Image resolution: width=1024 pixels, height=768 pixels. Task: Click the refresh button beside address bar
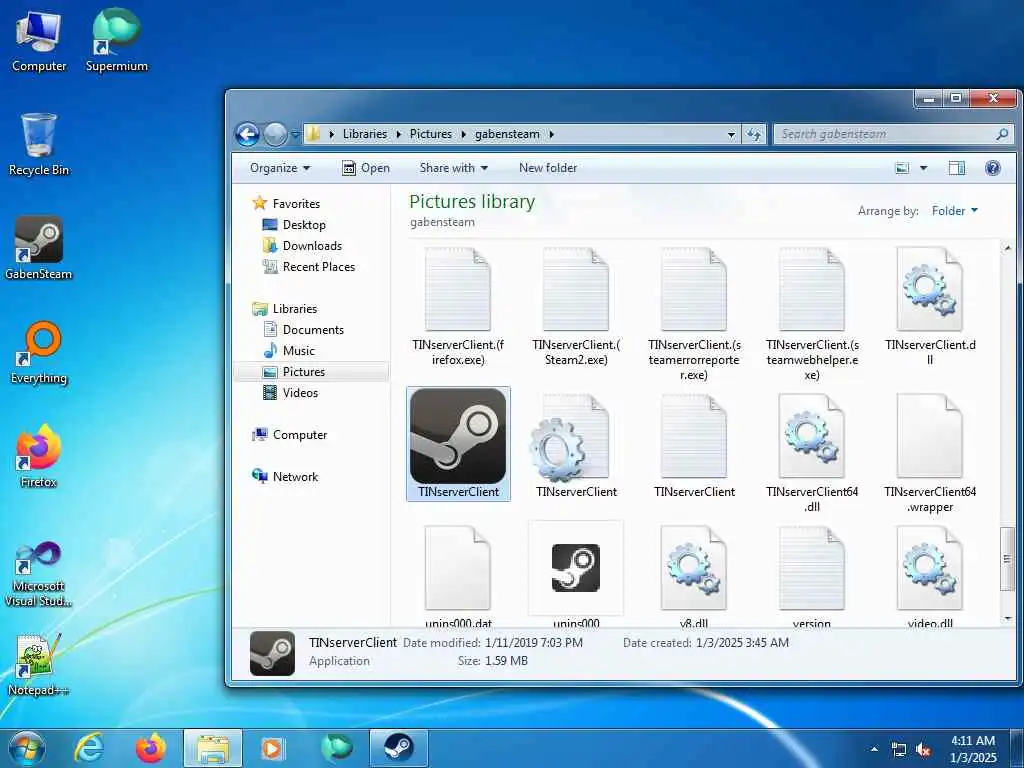coord(754,134)
